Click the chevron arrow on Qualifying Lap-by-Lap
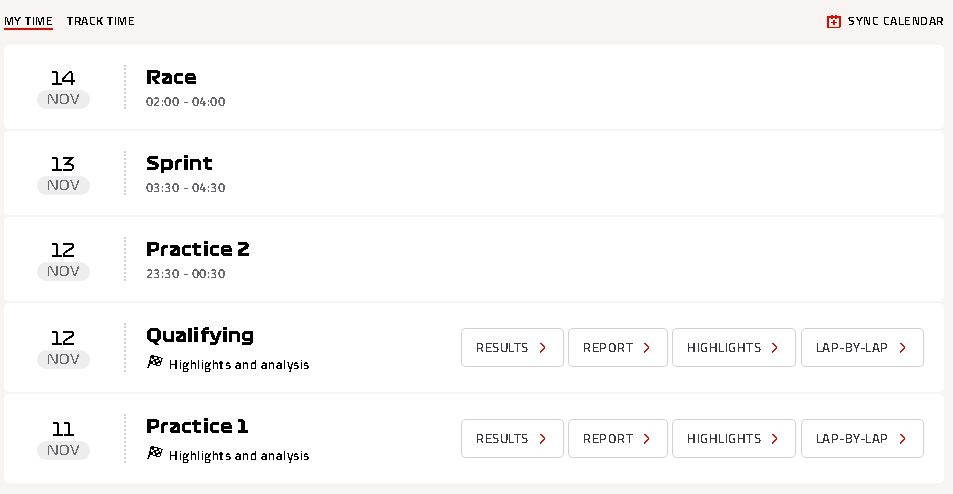Viewport: 953px width, 494px height. pos(903,348)
